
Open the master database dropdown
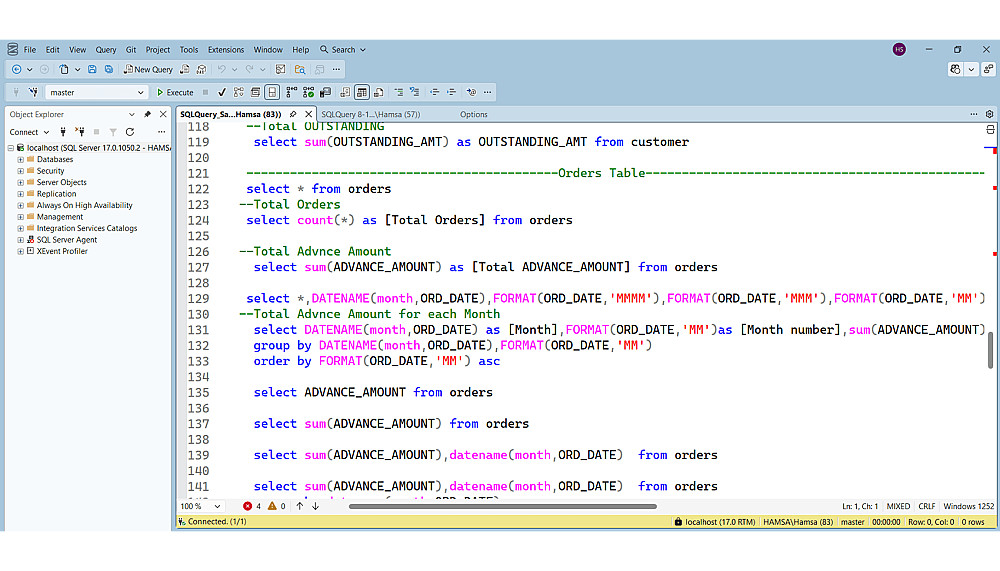(x=96, y=93)
